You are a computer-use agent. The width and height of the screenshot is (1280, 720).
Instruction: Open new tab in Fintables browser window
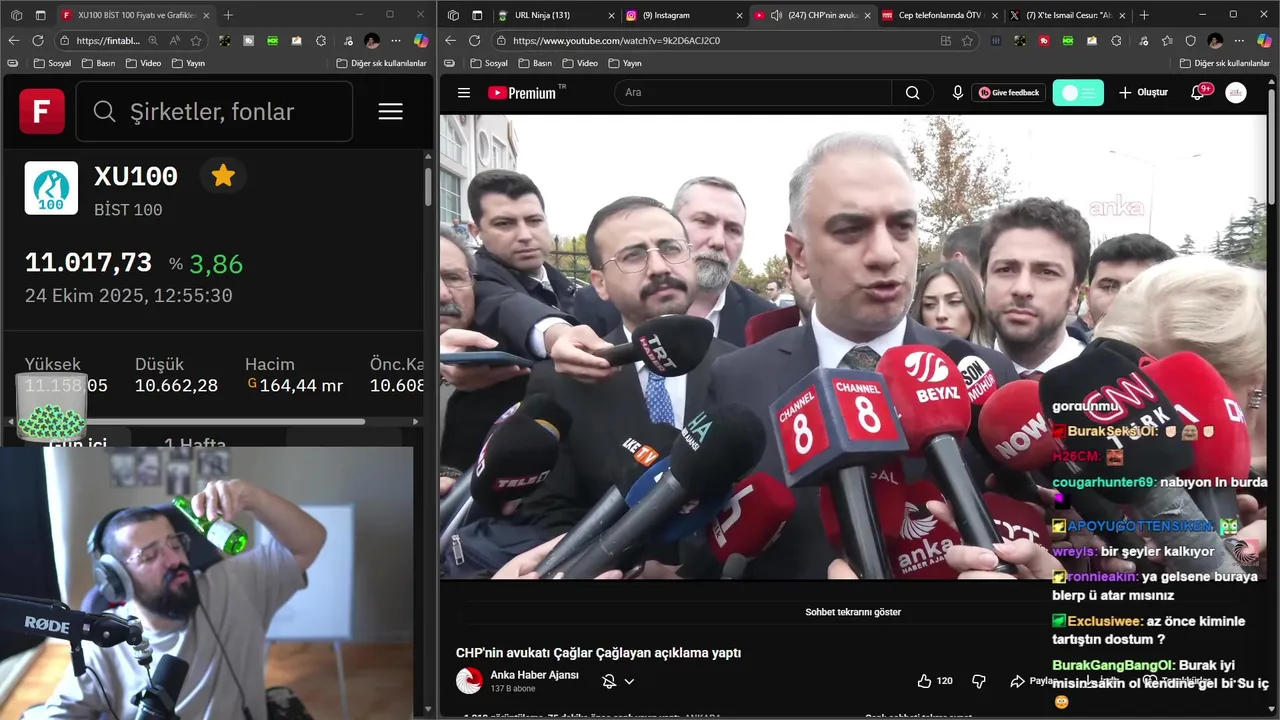[228, 15]
